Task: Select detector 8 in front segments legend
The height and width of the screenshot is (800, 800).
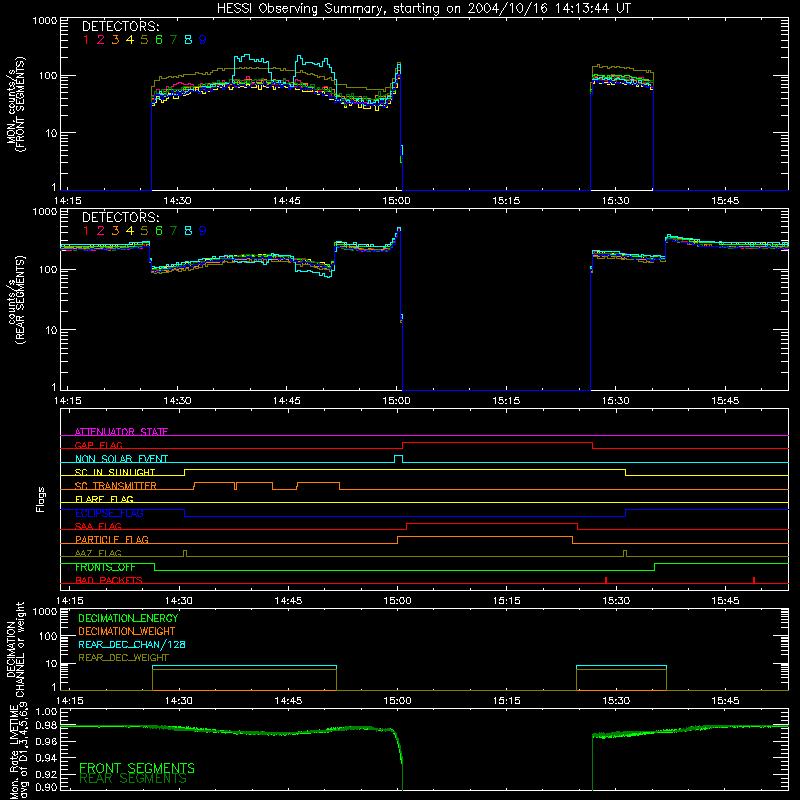Action: click(x=188, y=40)
